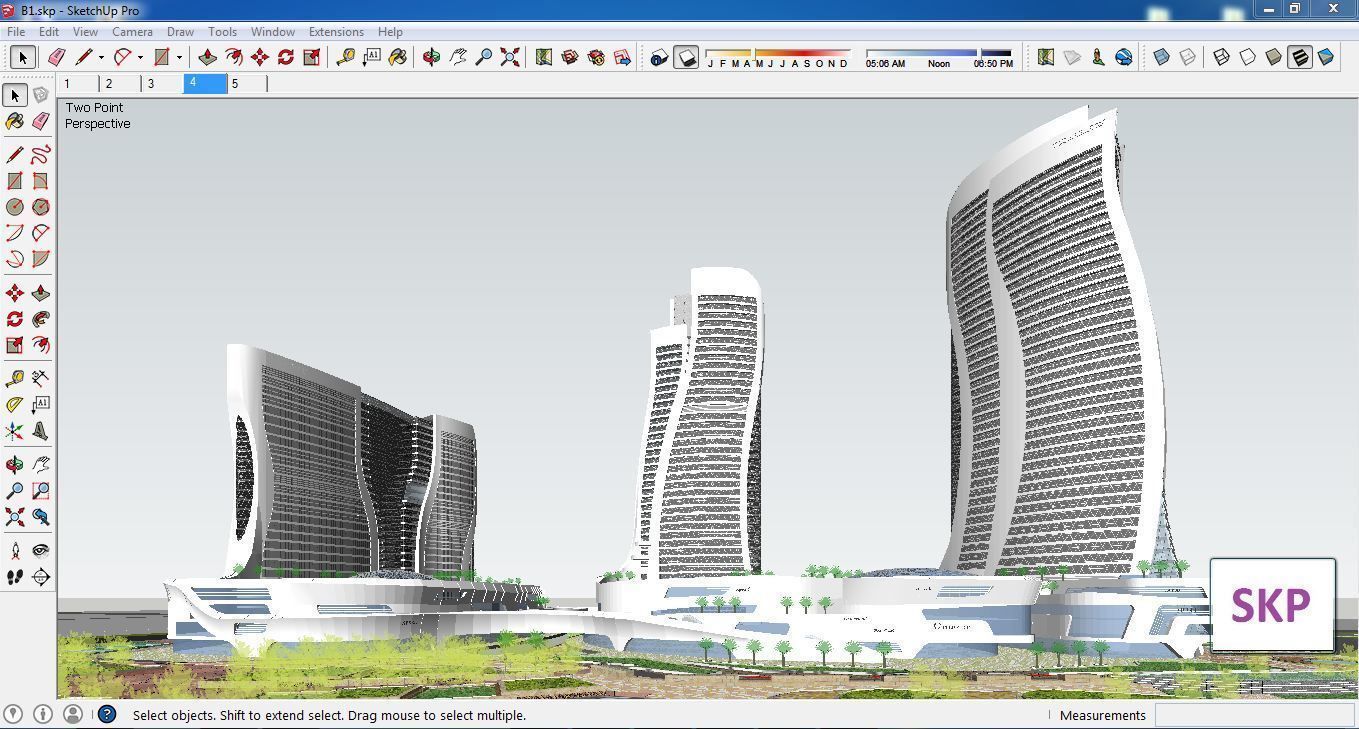Expand the Line tool dropdown arrow
Image resolution: width=1359 pixels, height=729 pixels.
[x=100, y=58]
